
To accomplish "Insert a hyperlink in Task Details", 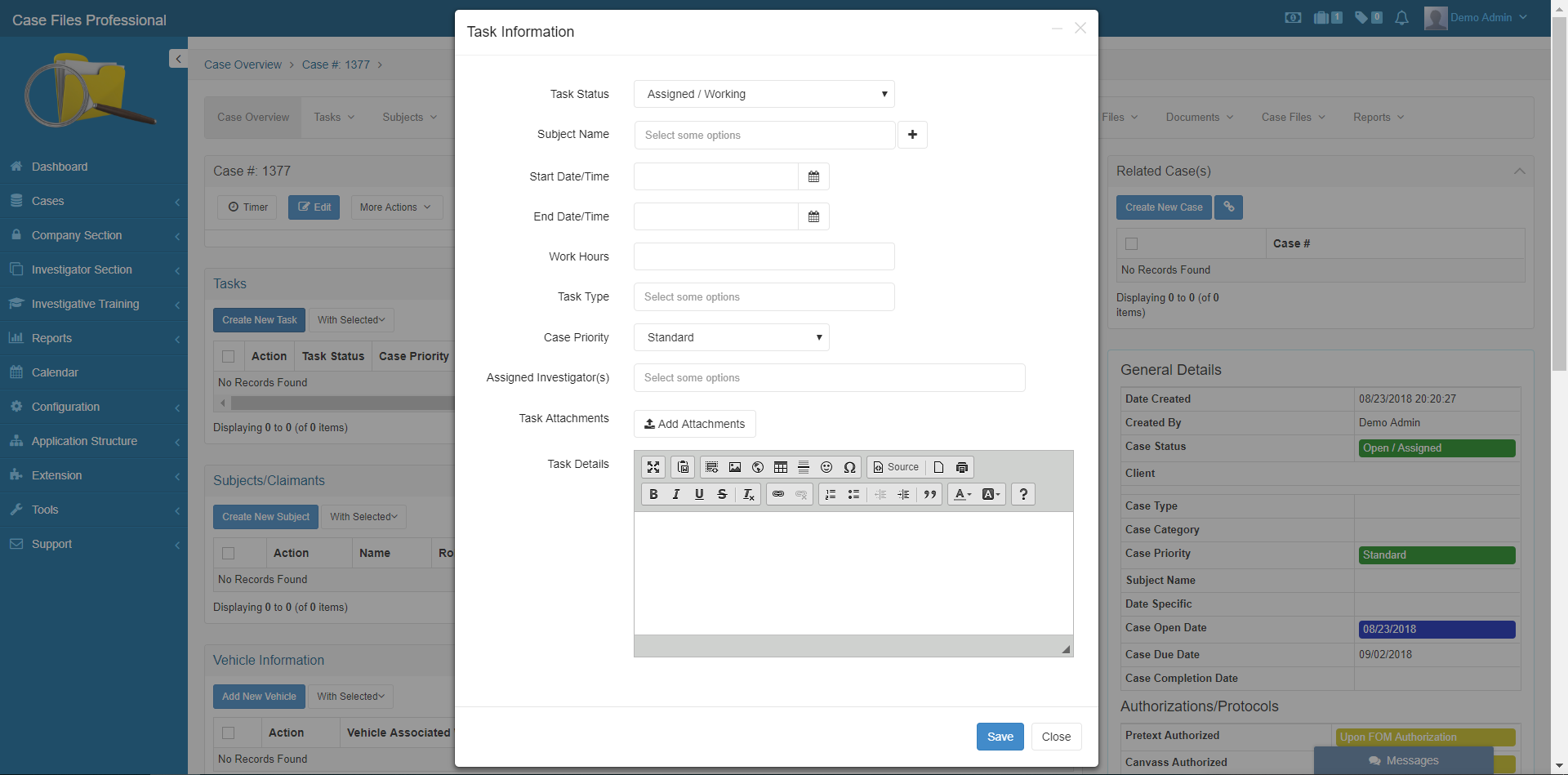I will coord(778,494).
